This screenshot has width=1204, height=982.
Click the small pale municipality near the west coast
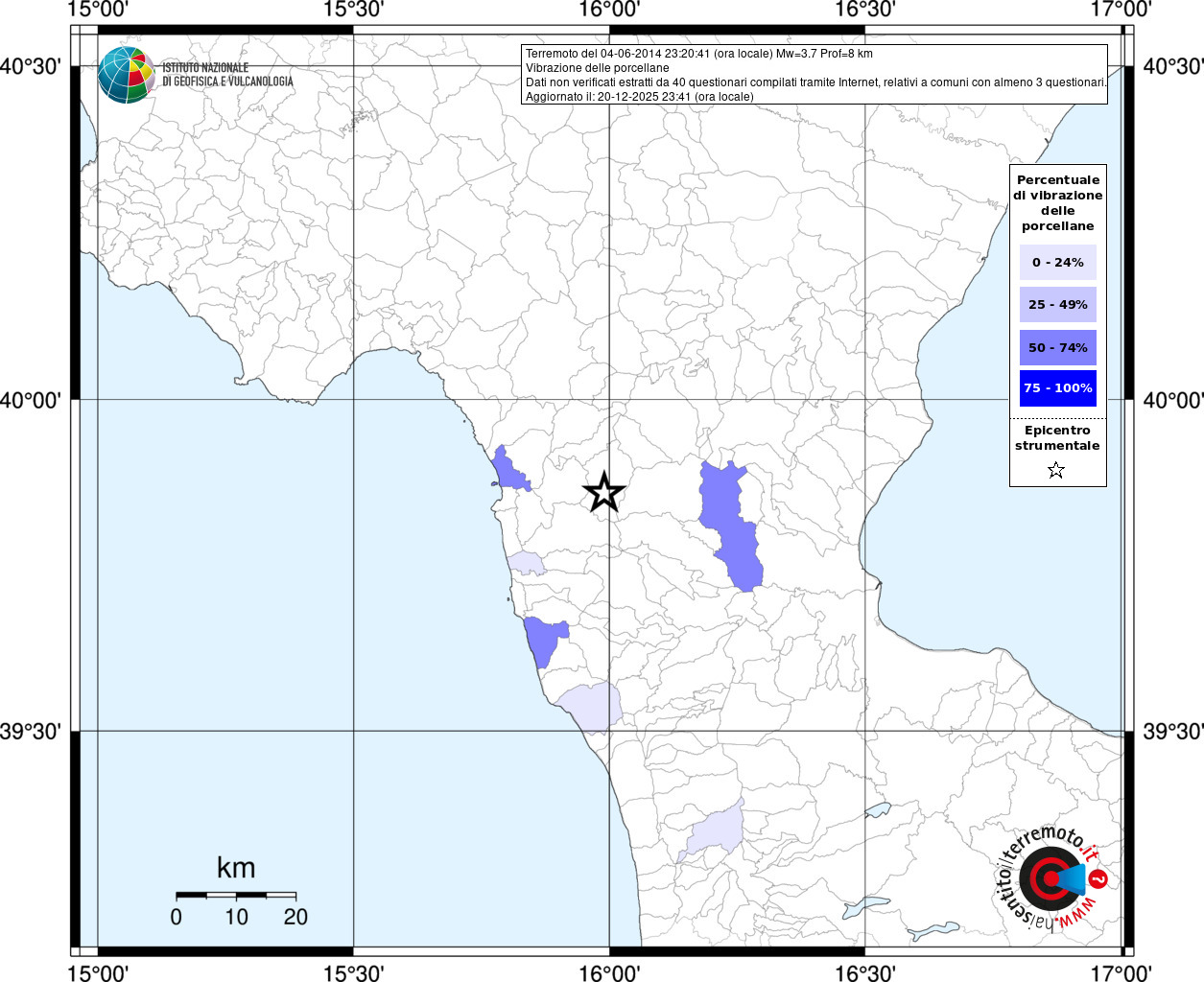527,563
